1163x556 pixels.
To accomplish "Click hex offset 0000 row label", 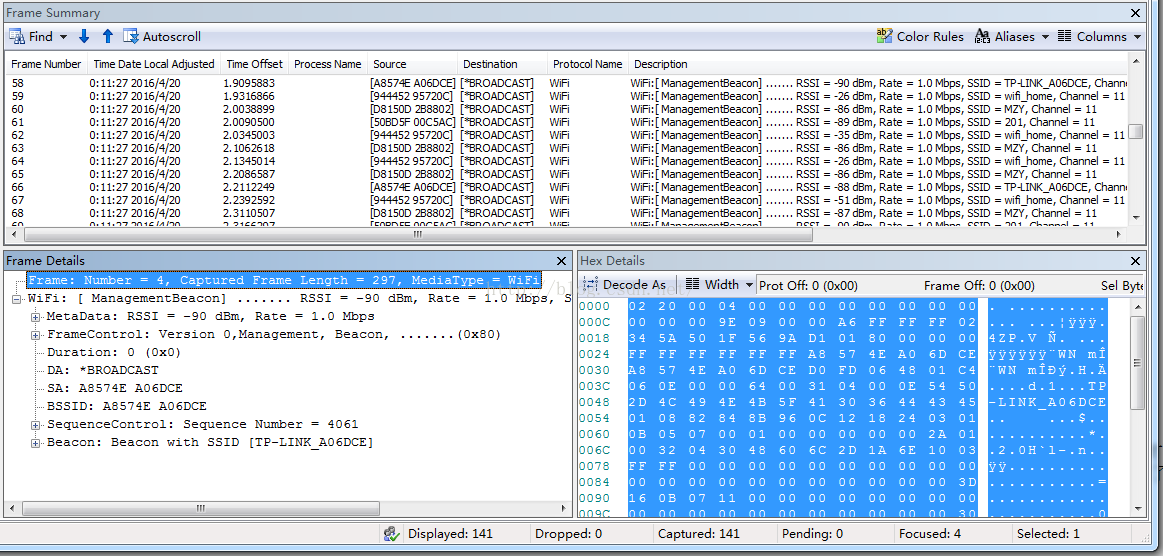I will pos(593,307).
